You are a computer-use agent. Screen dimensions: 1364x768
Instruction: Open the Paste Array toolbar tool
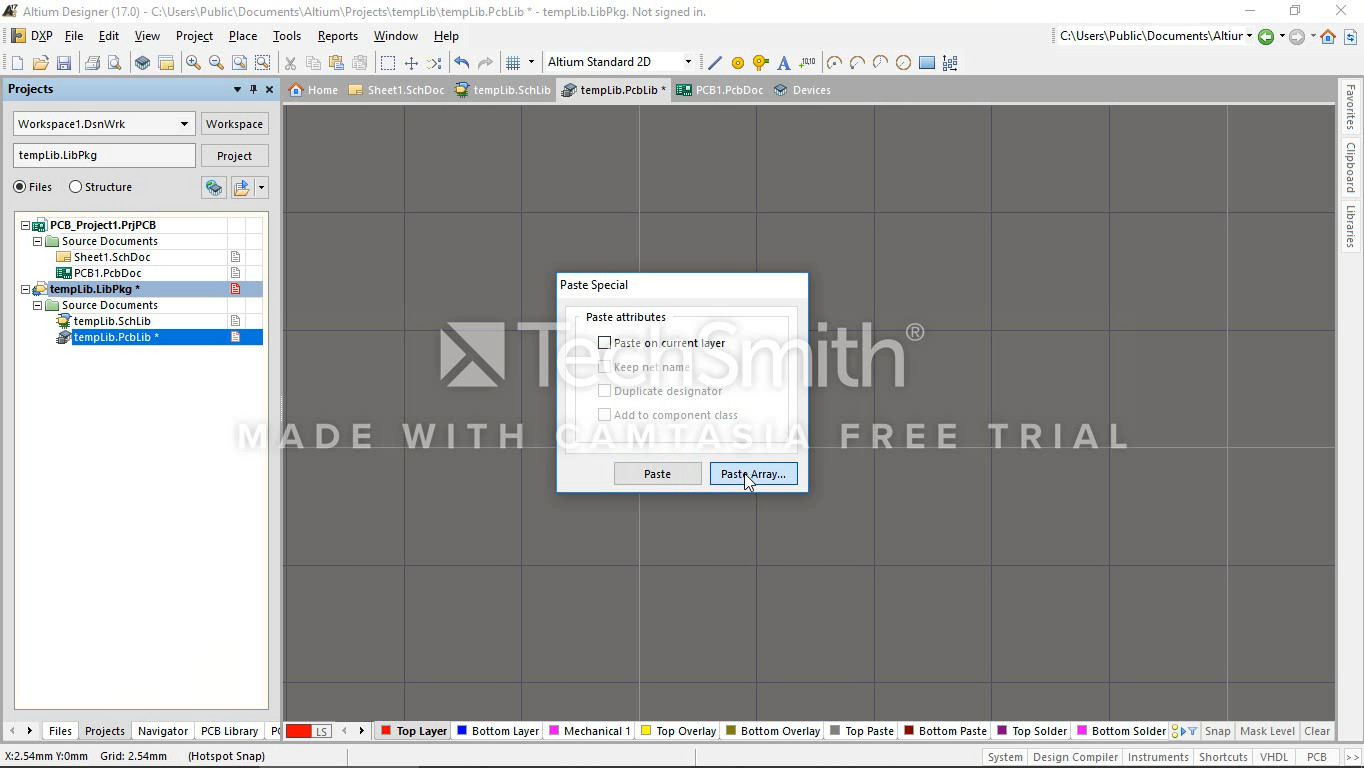[949, 63]
